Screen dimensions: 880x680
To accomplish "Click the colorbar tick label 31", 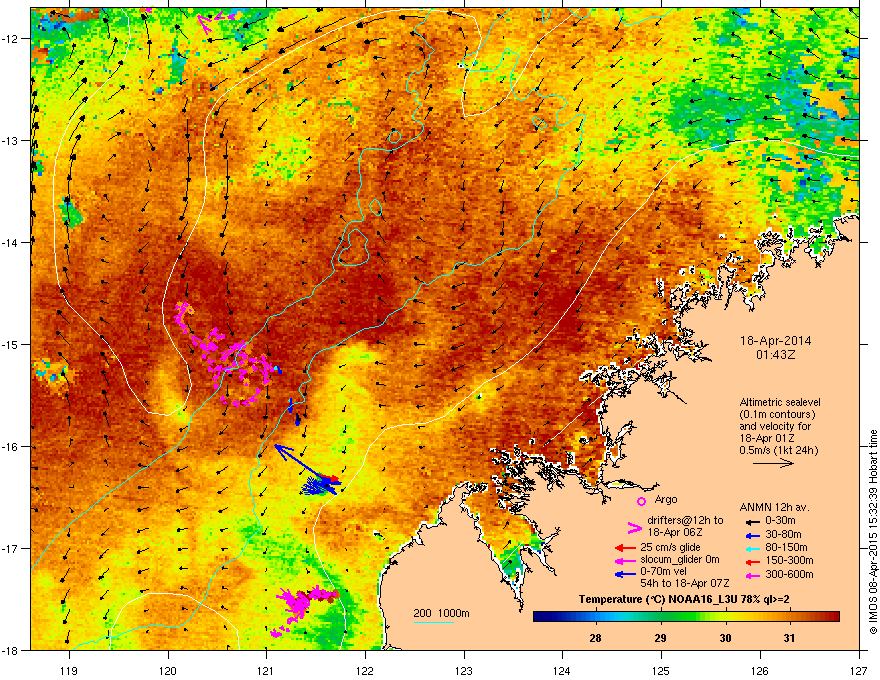I will [790, 638].
